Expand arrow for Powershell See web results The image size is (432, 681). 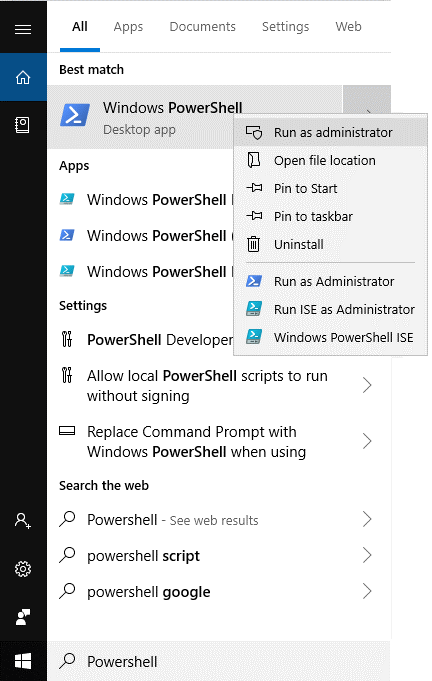click(x=367, y=519)
